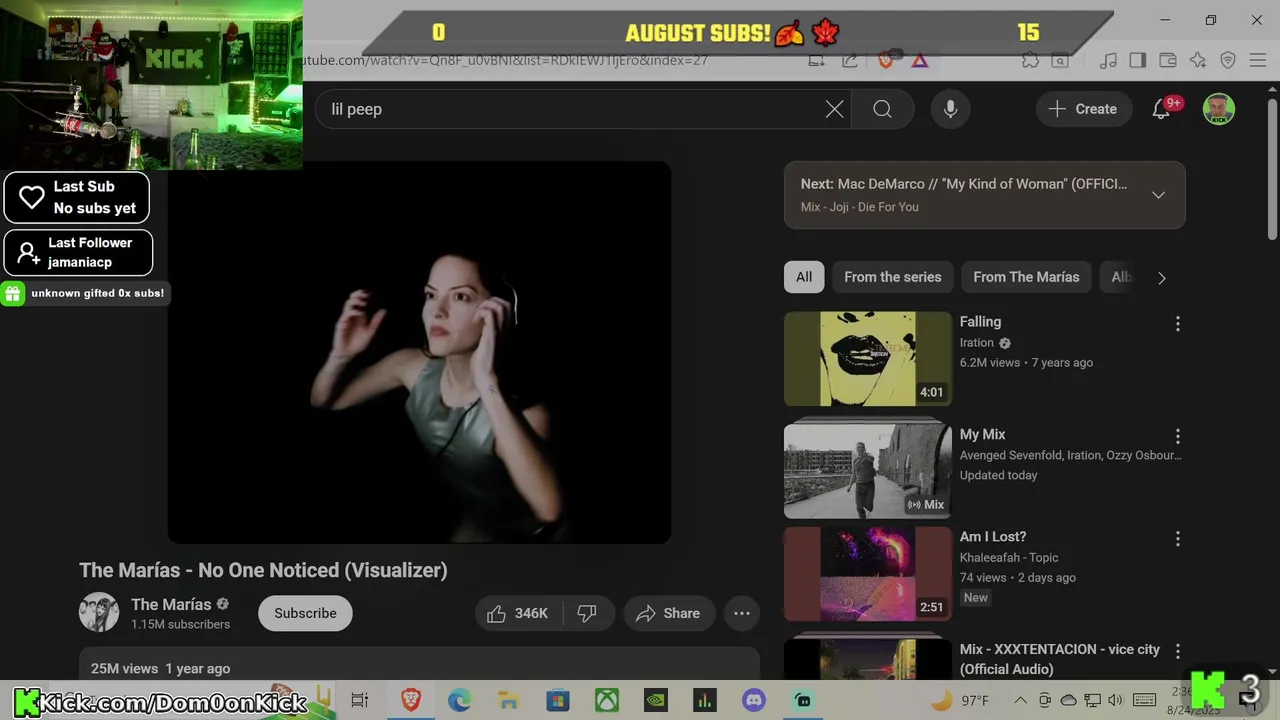Open options menu for 'Falling' video
The width and height of the screenshot is (1280, 720).
pos(1177,324)
